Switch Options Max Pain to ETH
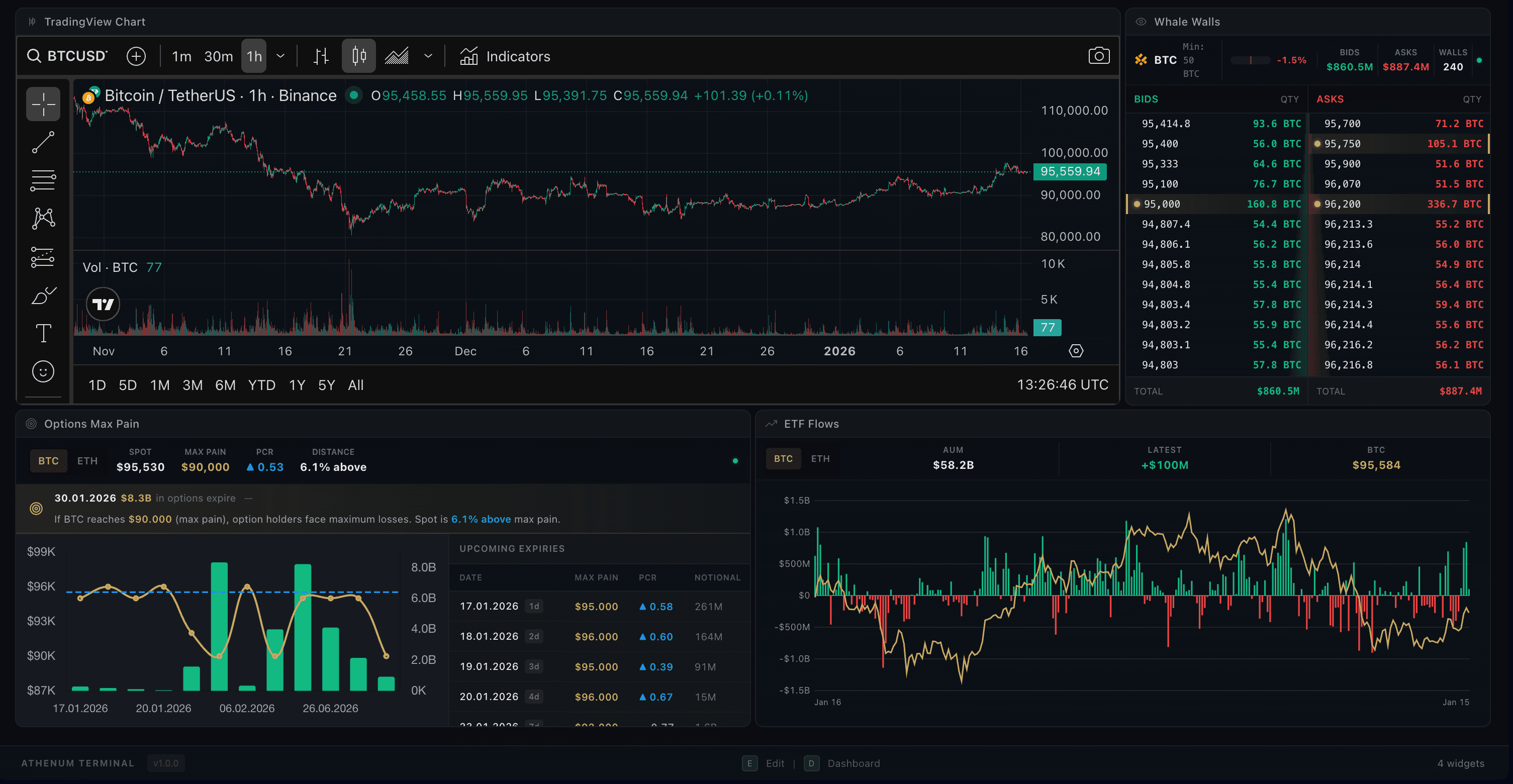 87,460
